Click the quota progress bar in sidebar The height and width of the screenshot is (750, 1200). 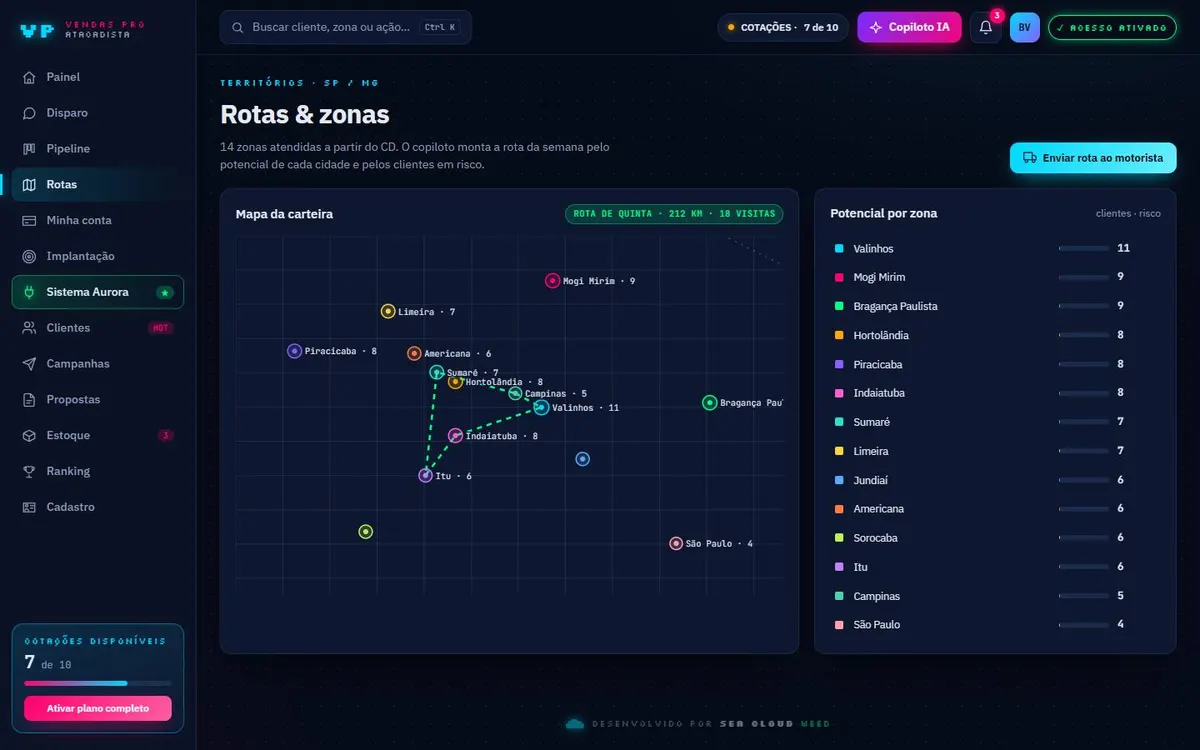(x=98, y=683)
